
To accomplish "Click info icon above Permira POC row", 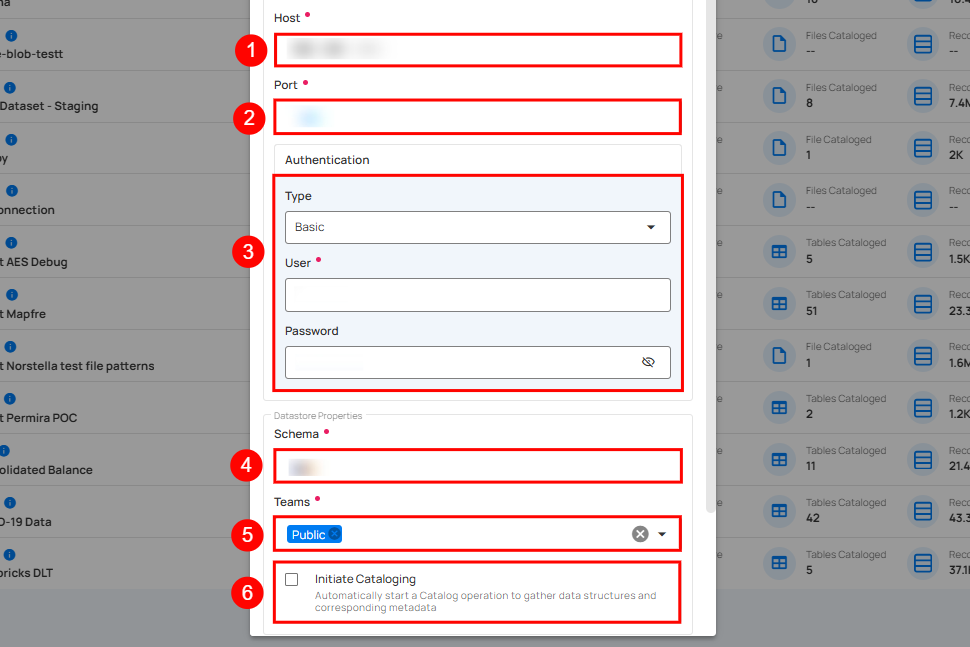I will point(11,399).
